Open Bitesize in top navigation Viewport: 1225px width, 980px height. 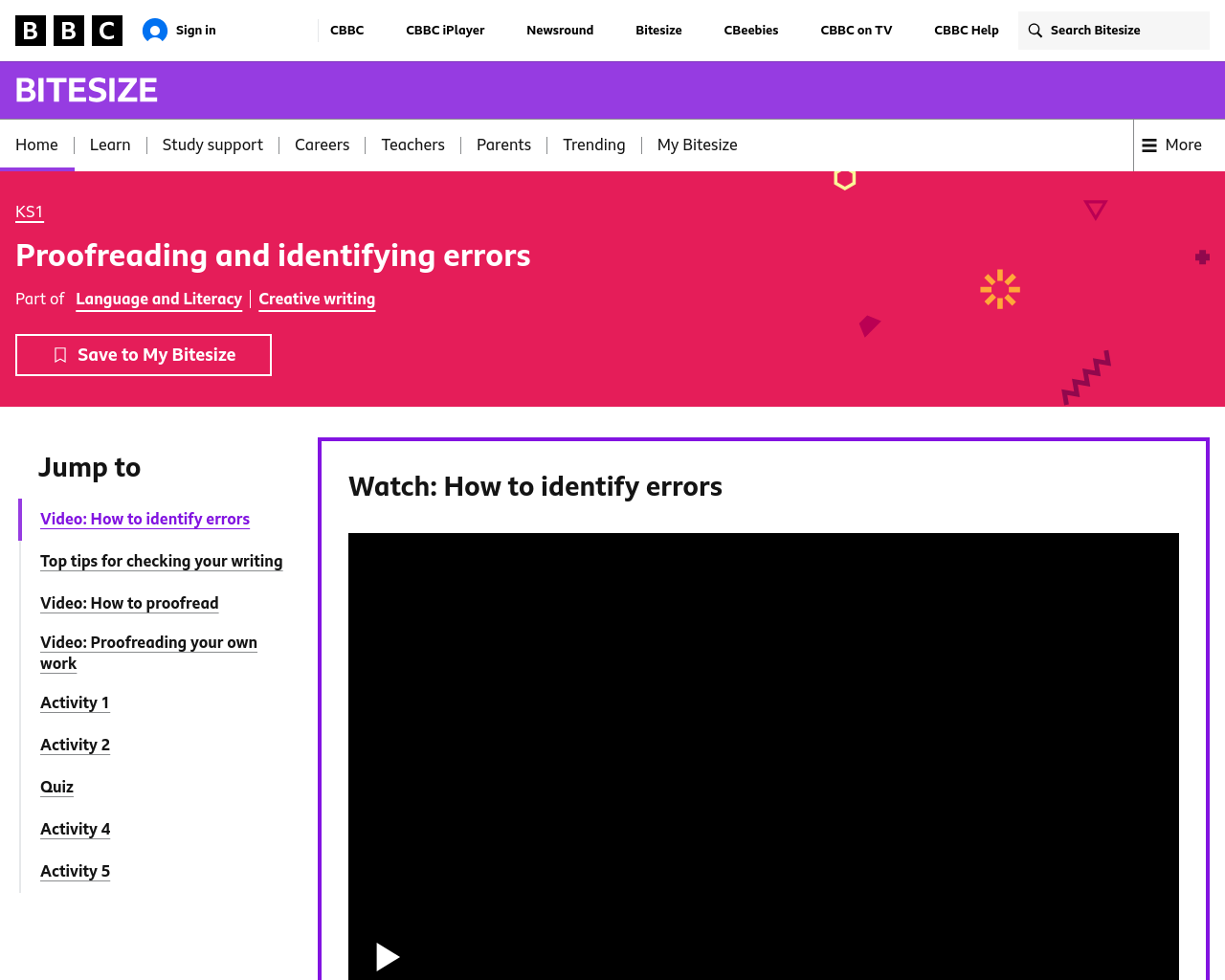[658, 31]
